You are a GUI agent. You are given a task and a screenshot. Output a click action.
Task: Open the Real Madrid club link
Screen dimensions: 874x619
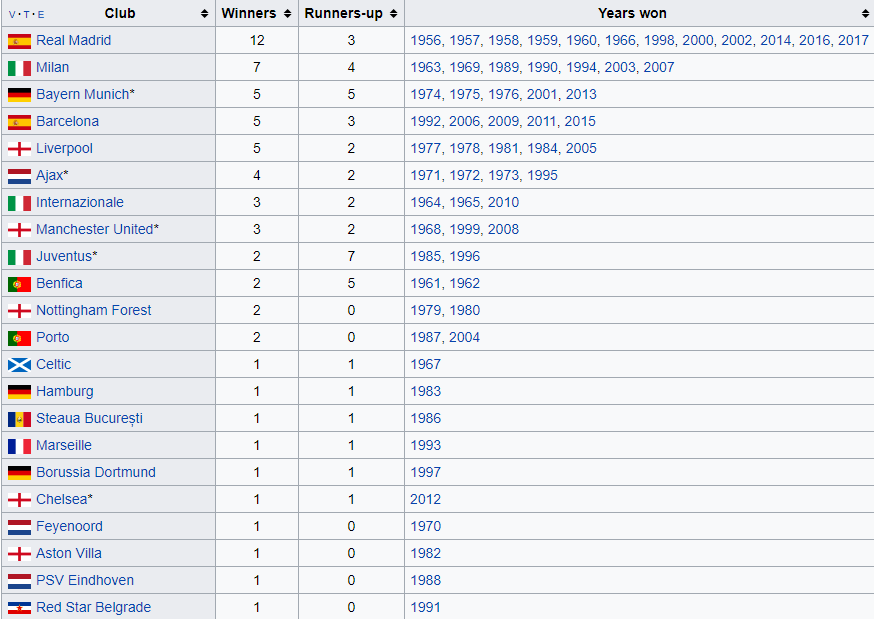74,40
